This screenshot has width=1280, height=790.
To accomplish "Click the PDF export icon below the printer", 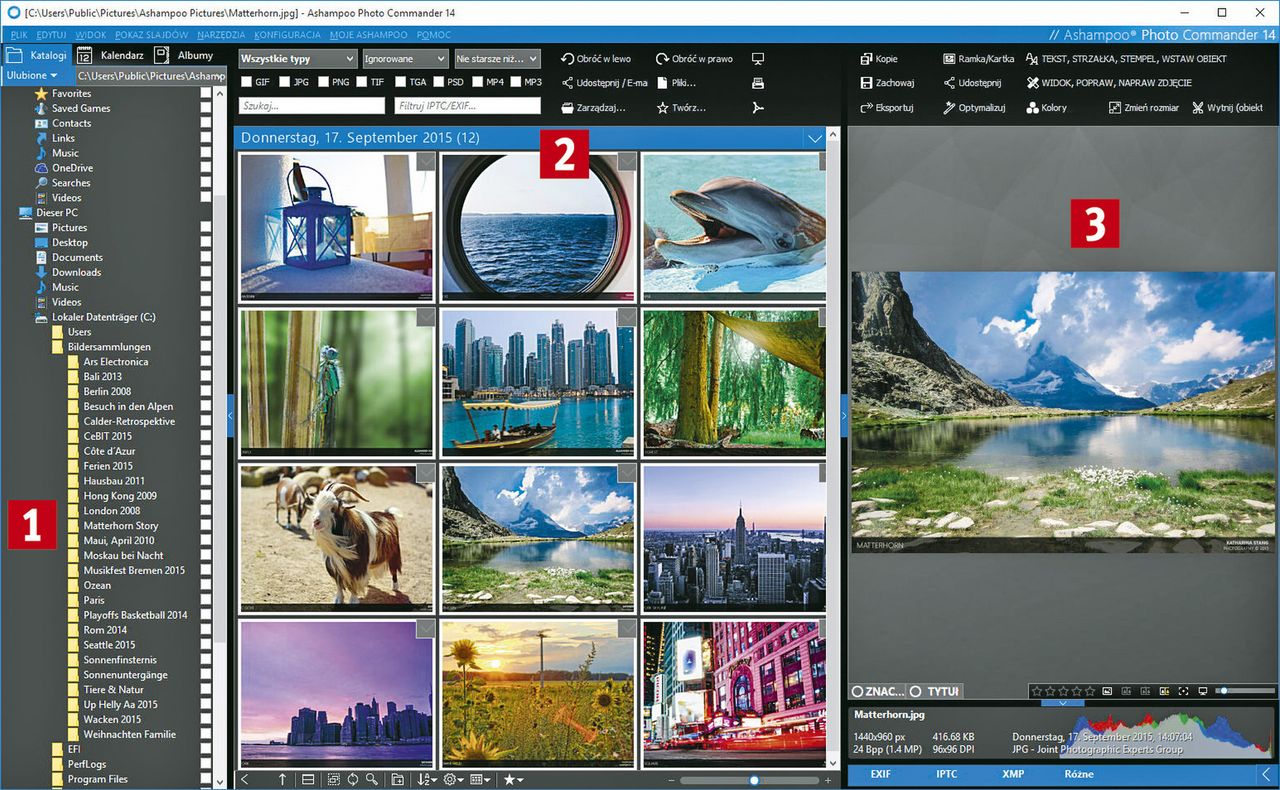I will pos(758,107).
